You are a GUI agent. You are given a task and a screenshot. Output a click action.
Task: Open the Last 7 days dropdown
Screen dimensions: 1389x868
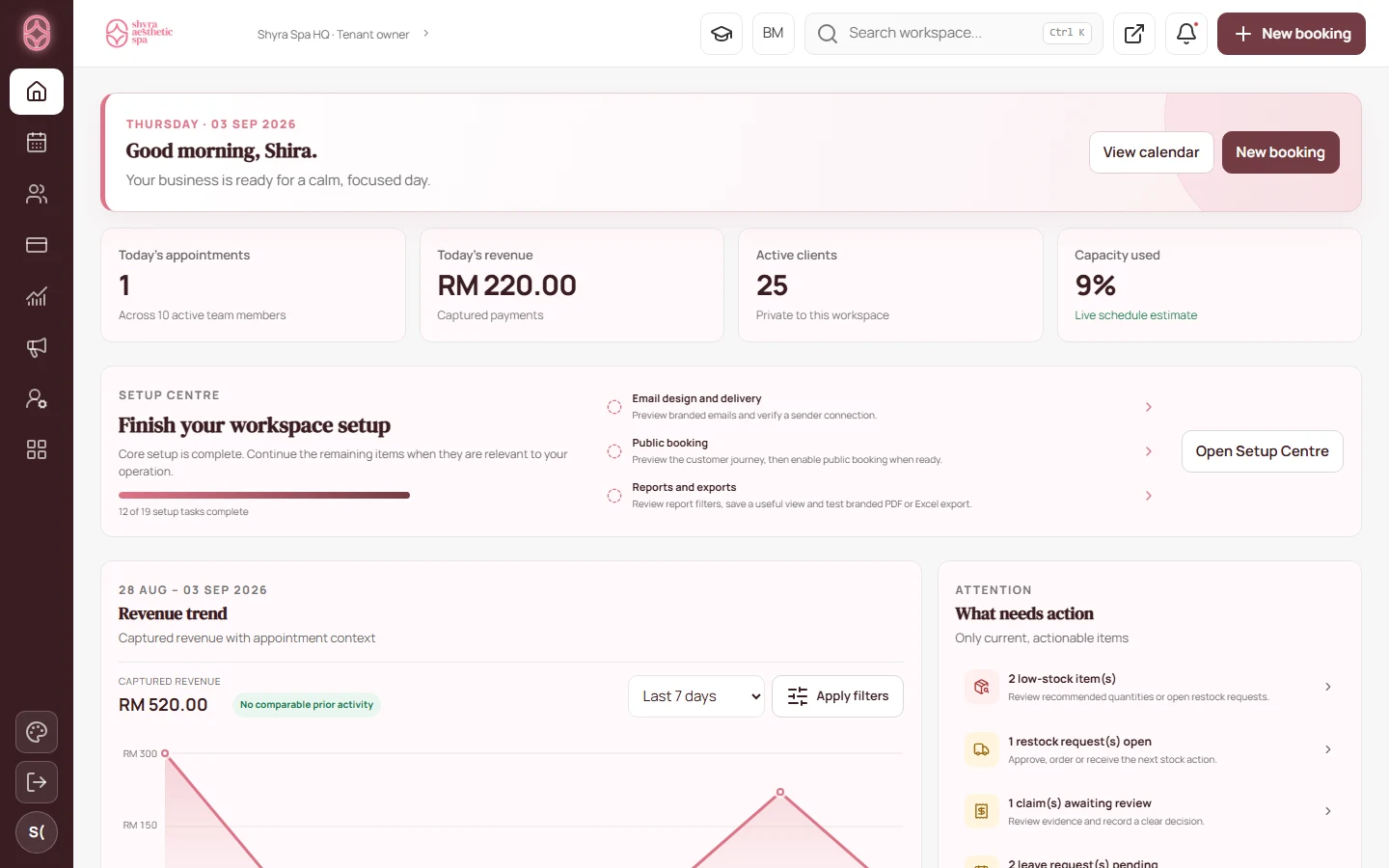click(696, 696)
